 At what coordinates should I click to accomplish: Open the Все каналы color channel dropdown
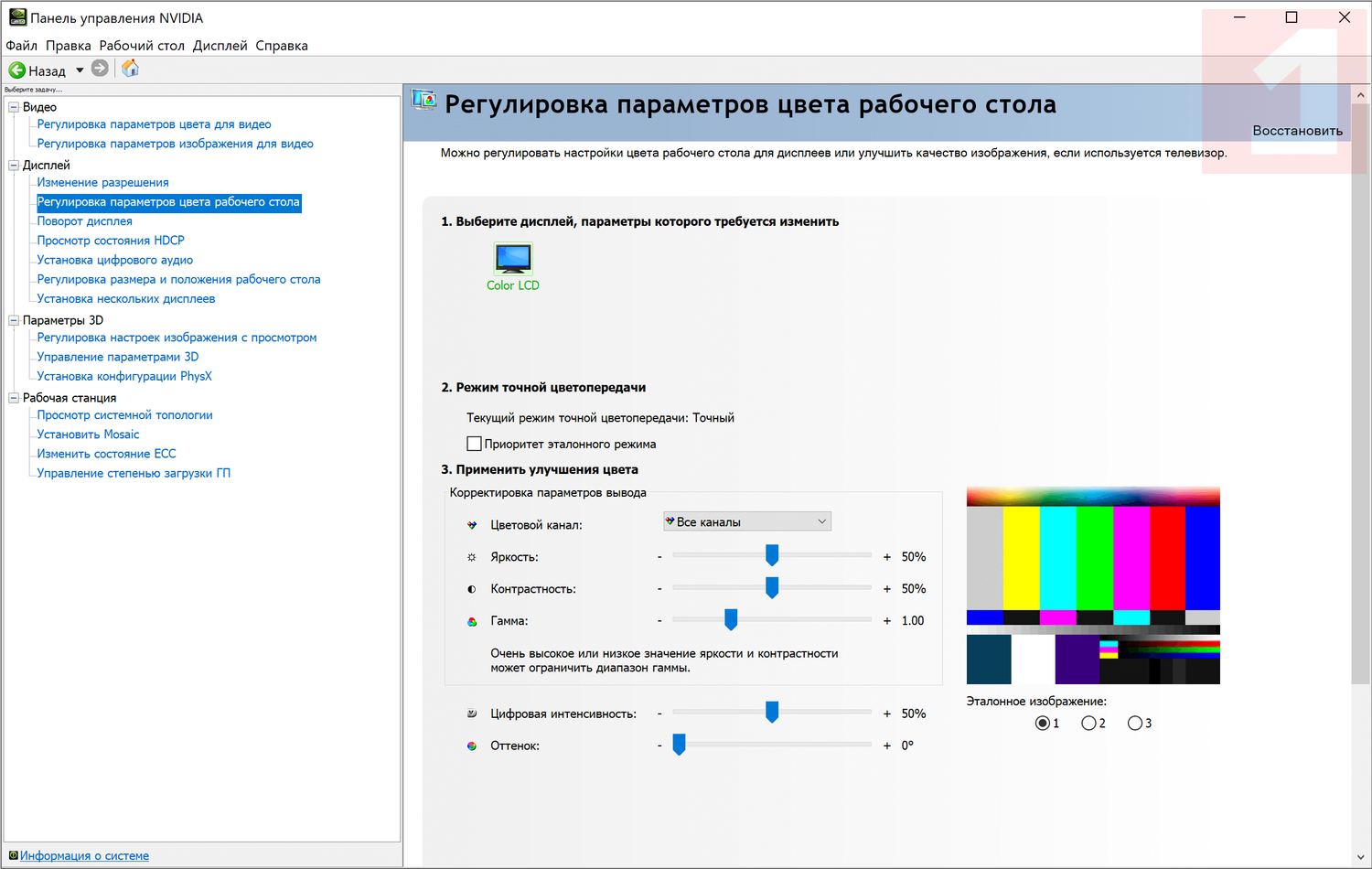(x=747, y=521)
